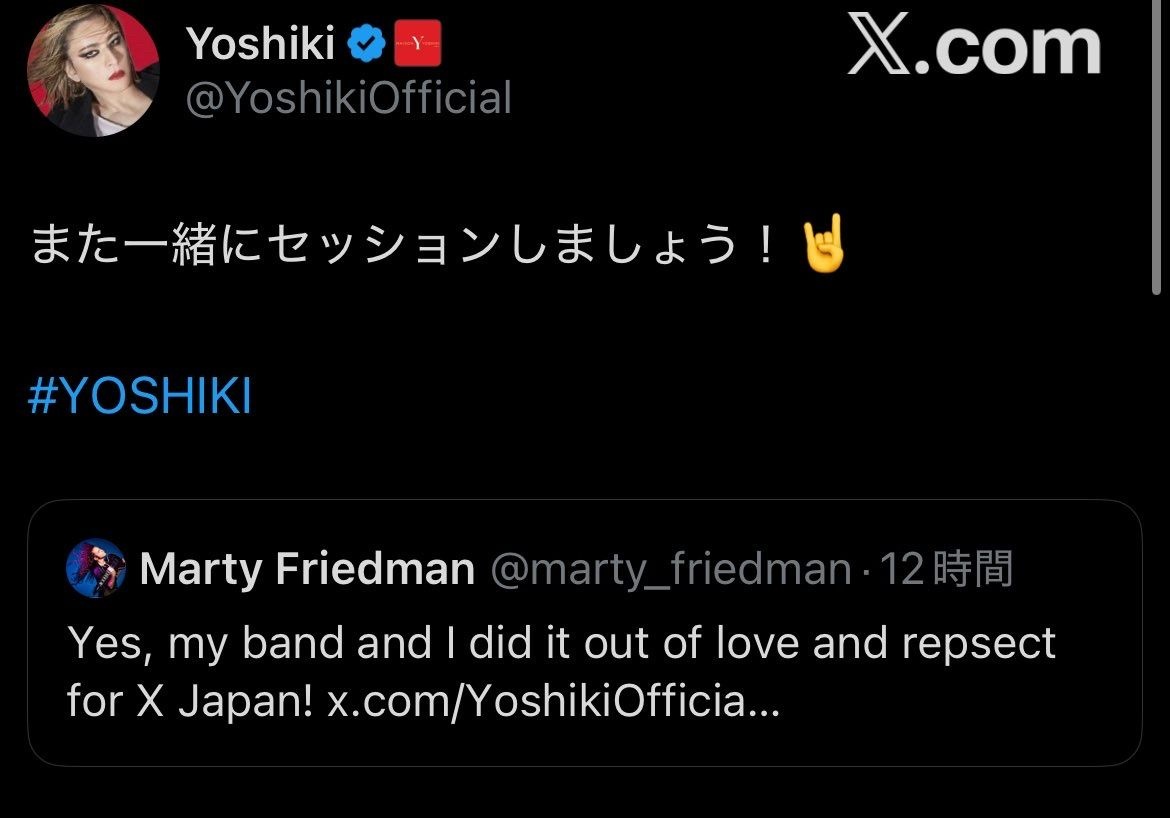
Task: Click the Yoshiki display name
Action: pos(260,43)
